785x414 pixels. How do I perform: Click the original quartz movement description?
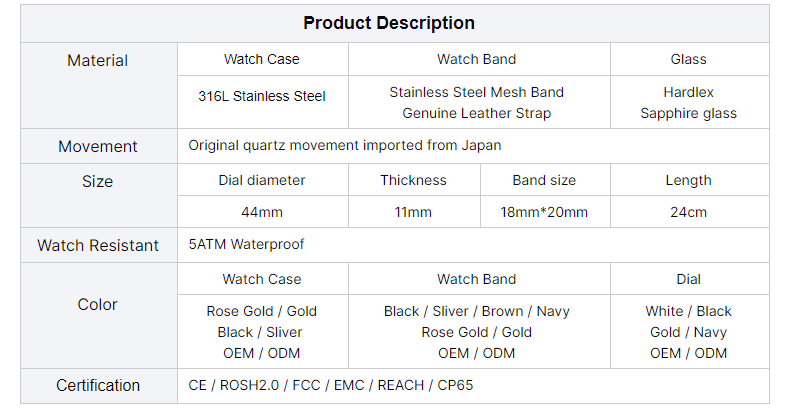click(345, 145)
